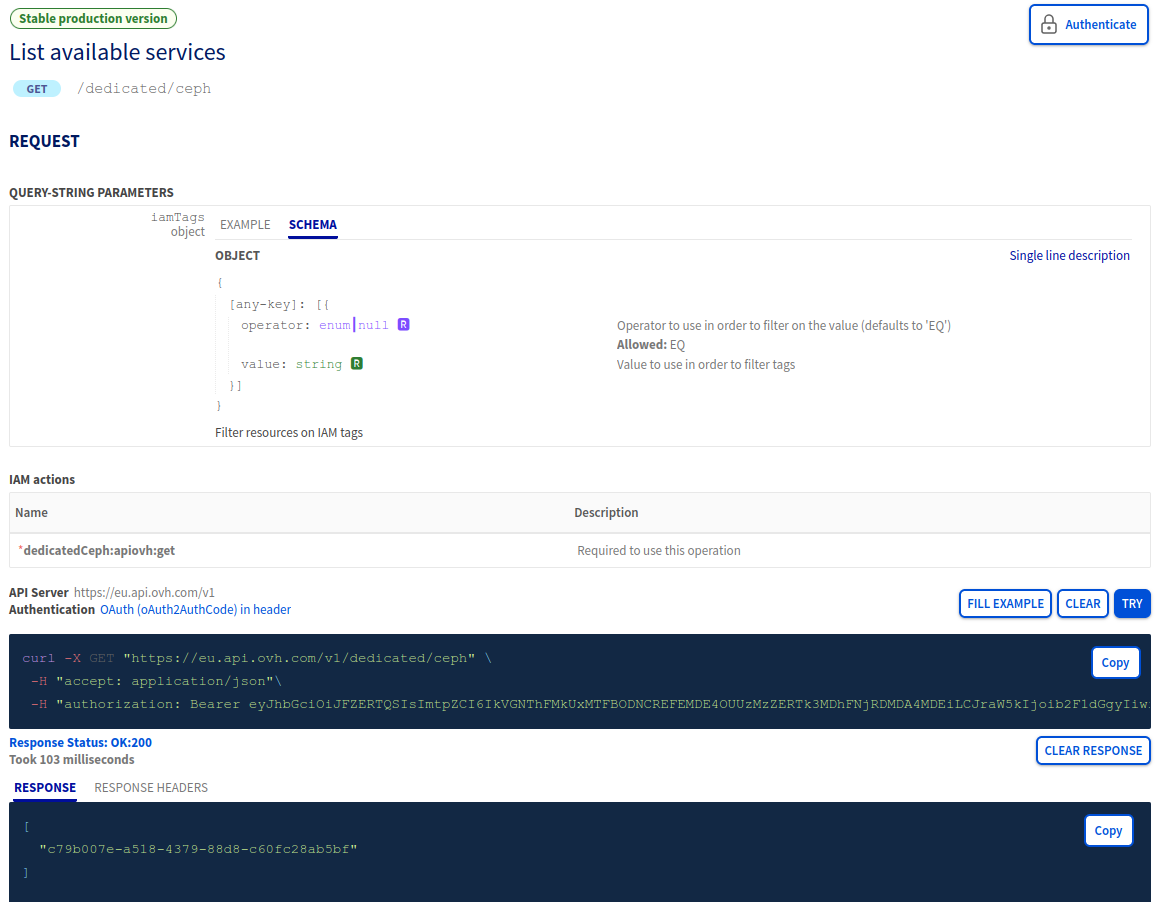Copy the curl command
This screenshot has height=902, width=1157.
pyautogui.click(x=1115, y=662)
